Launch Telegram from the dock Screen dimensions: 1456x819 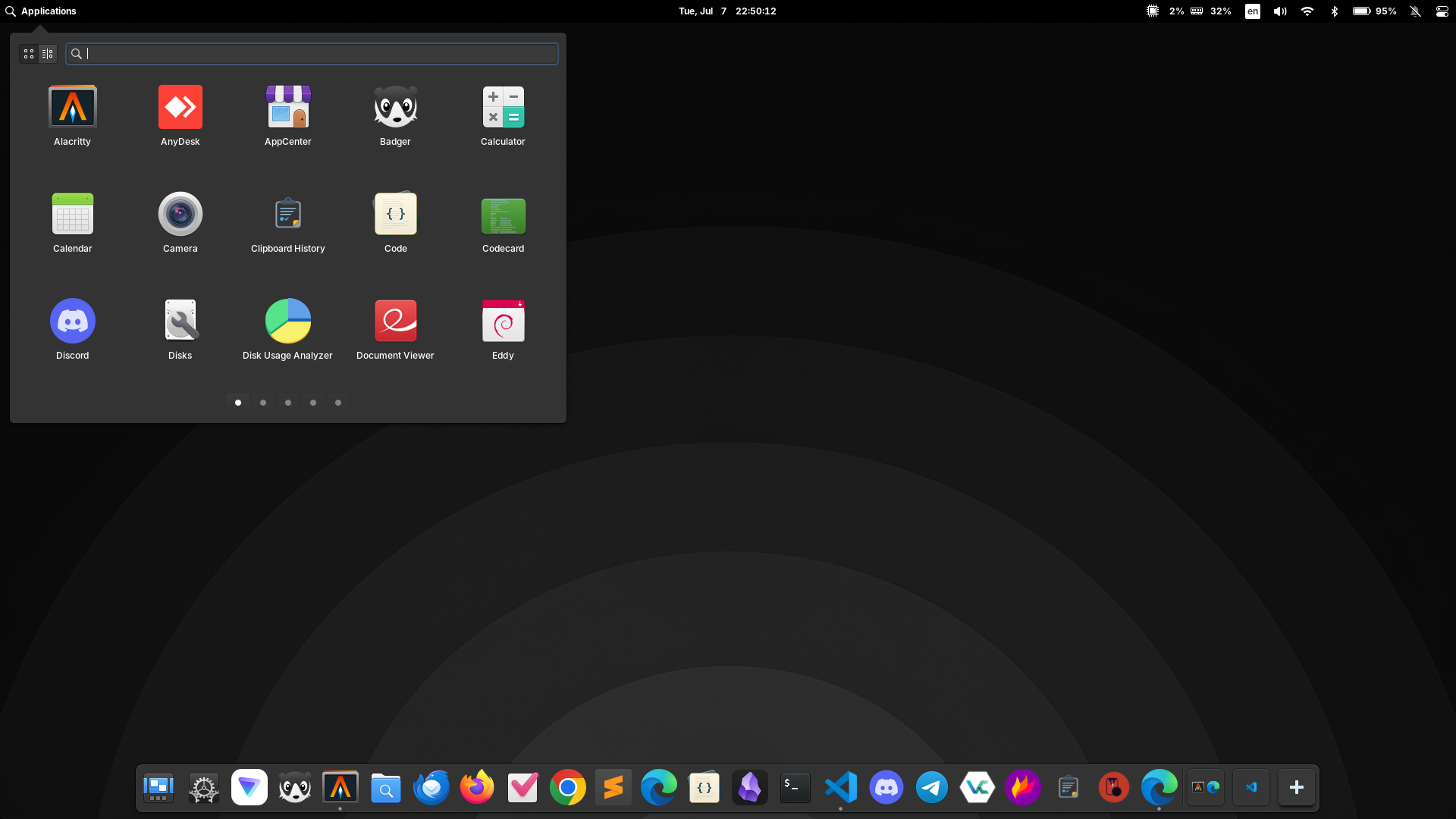pyautogui.click(x=932, y=788)
